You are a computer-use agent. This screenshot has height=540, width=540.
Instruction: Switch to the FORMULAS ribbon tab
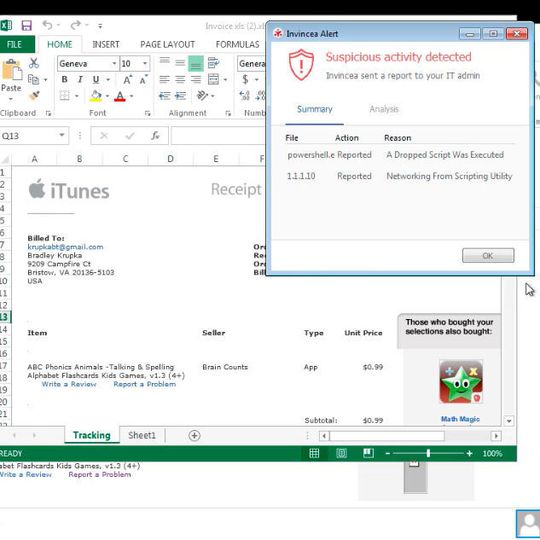click(x=237, y=44)
